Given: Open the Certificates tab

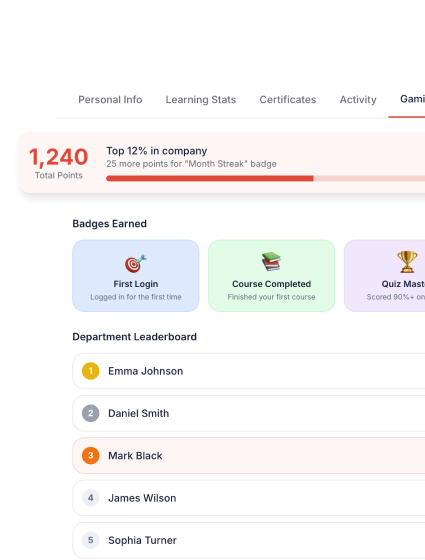Looking at the screenshot, I should (x=288, y=100).
